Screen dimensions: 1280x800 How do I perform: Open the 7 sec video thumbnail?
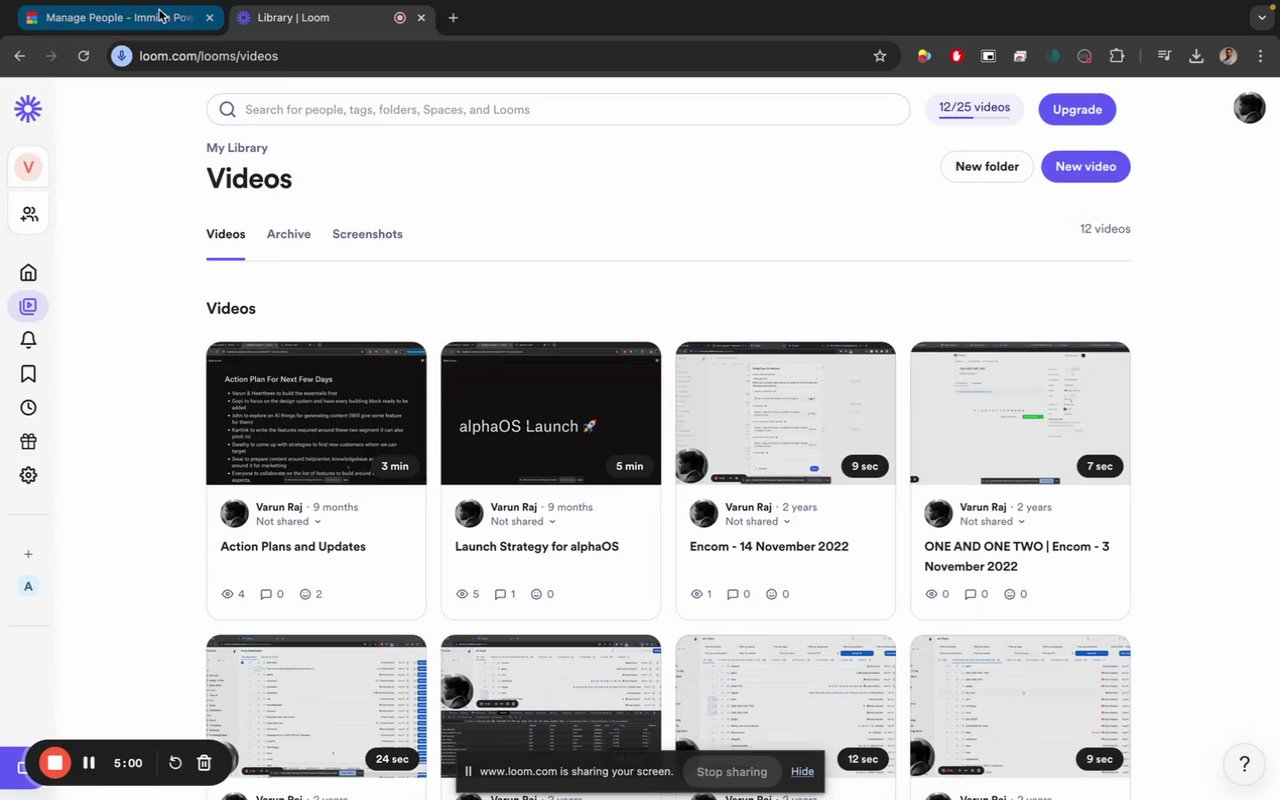1020,413
